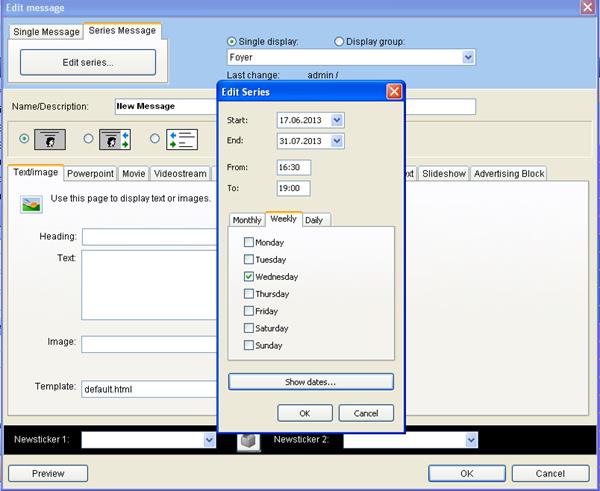Enable the Friday checkbox
600x491 pixels.
click(248, 311)
